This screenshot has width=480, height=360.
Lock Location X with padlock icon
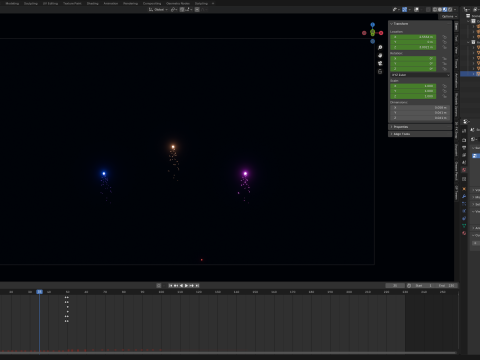(444, 37)
